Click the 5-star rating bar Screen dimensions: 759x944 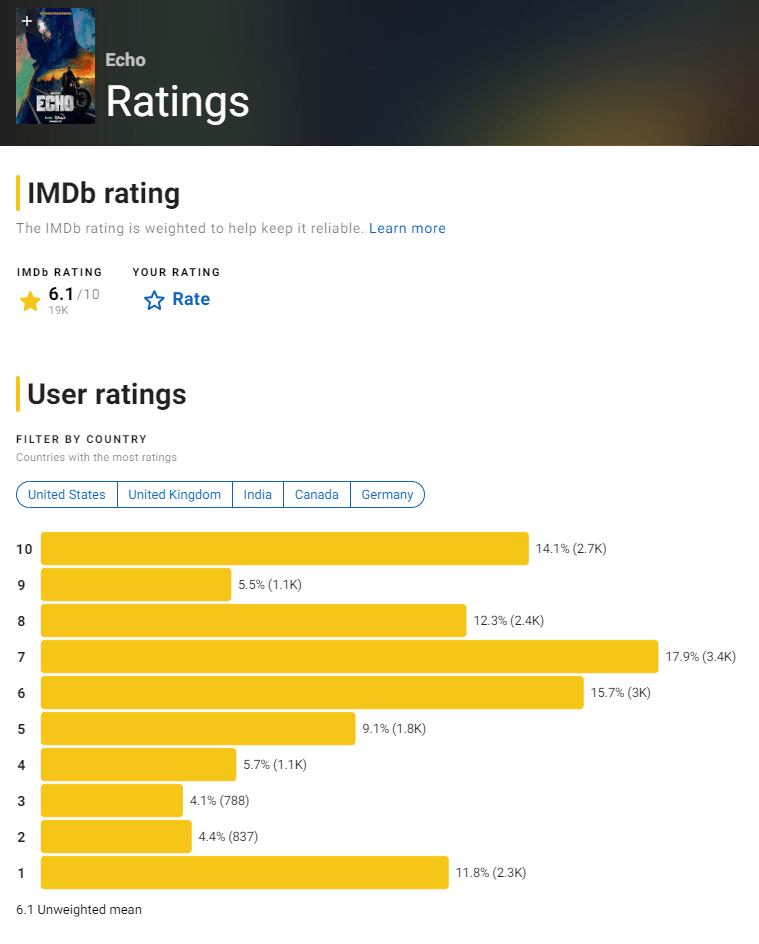point(198,729)
